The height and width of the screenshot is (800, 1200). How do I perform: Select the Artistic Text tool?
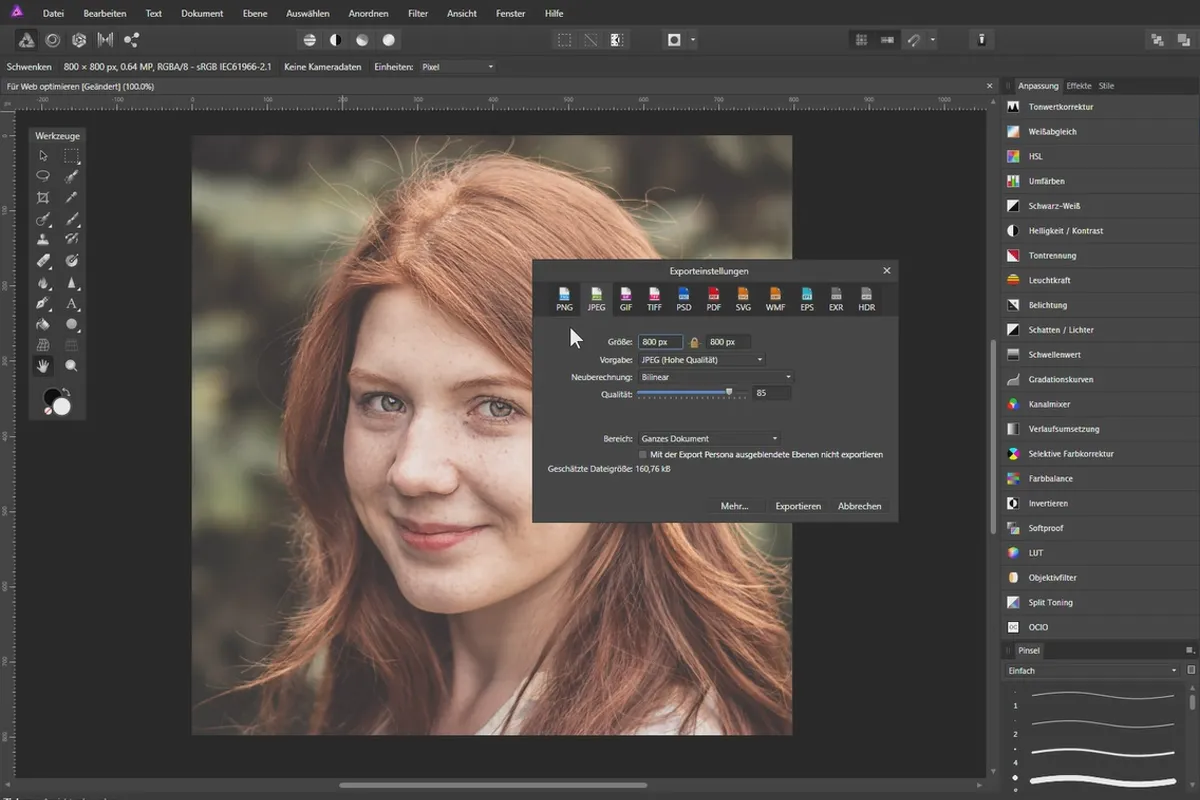[72, 303]
